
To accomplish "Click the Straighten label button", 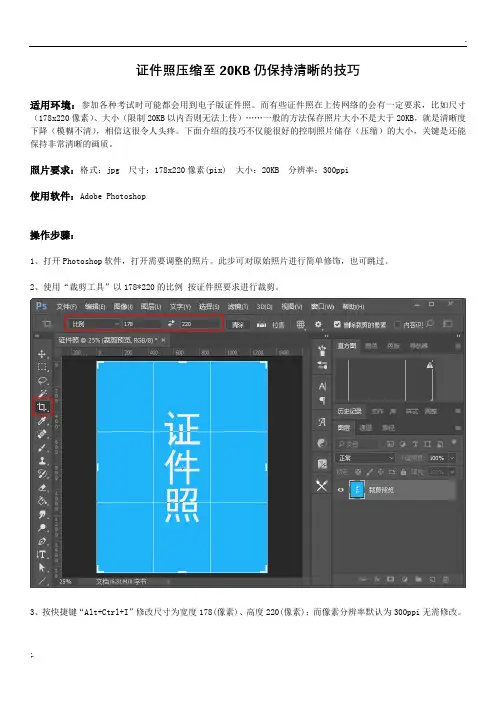I will pos(278,325).
